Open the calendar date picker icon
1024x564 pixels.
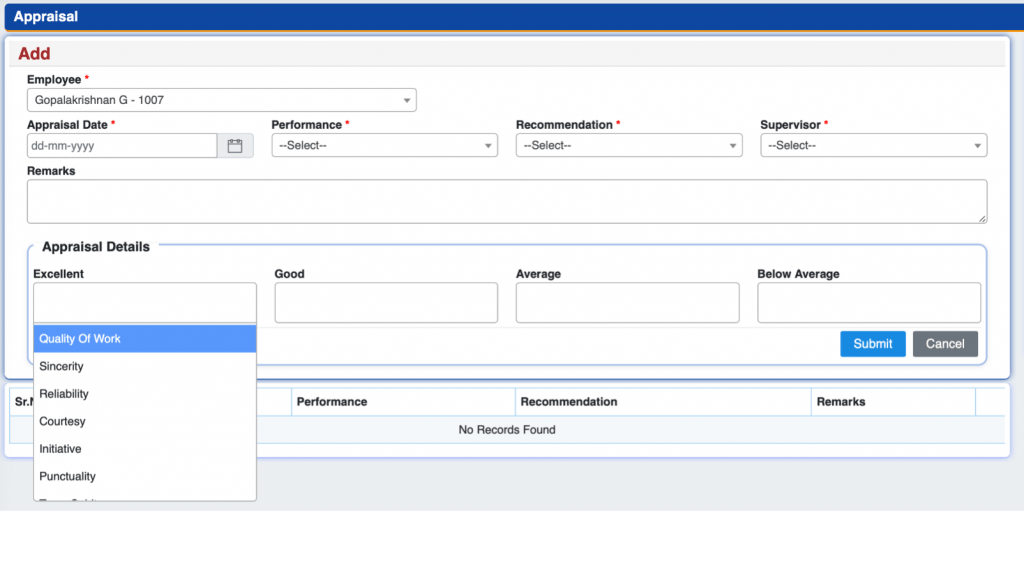point(235,146)
